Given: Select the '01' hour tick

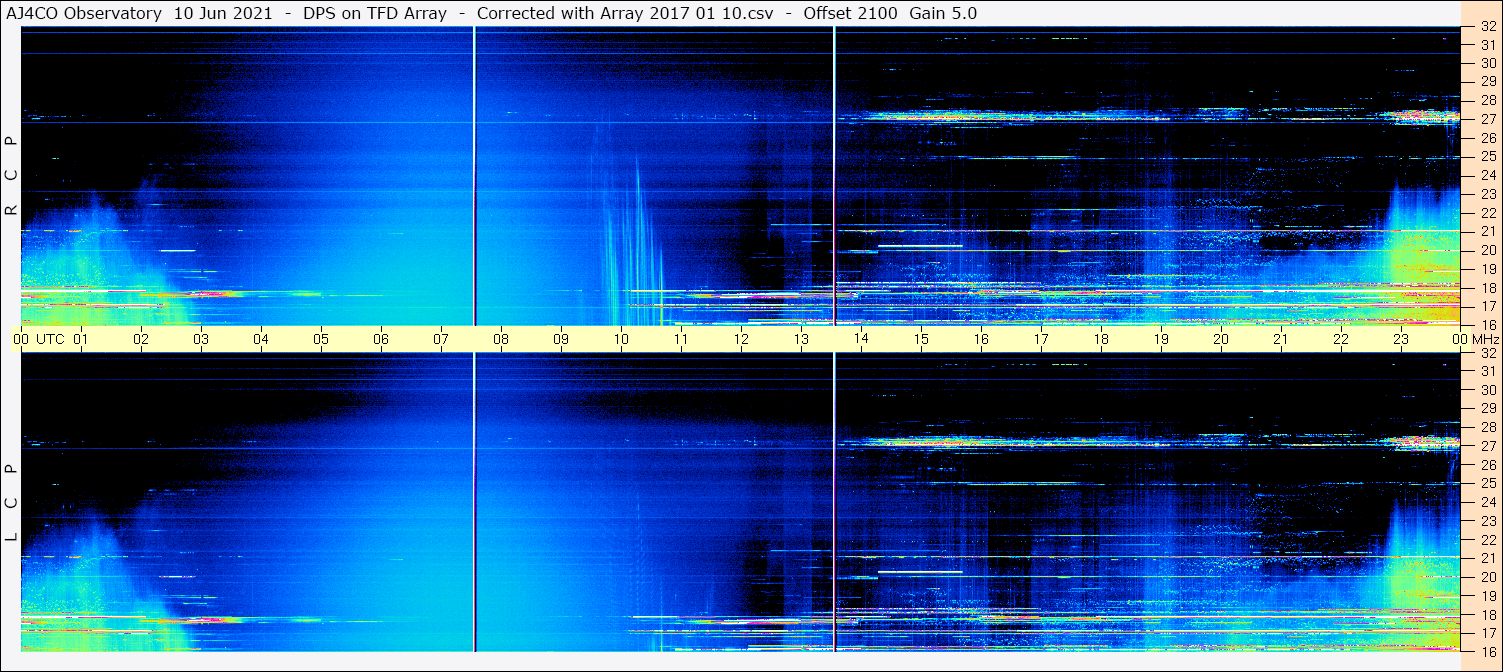Looking at the screenshot, I should pyautogui.click(x=81, y=339).
